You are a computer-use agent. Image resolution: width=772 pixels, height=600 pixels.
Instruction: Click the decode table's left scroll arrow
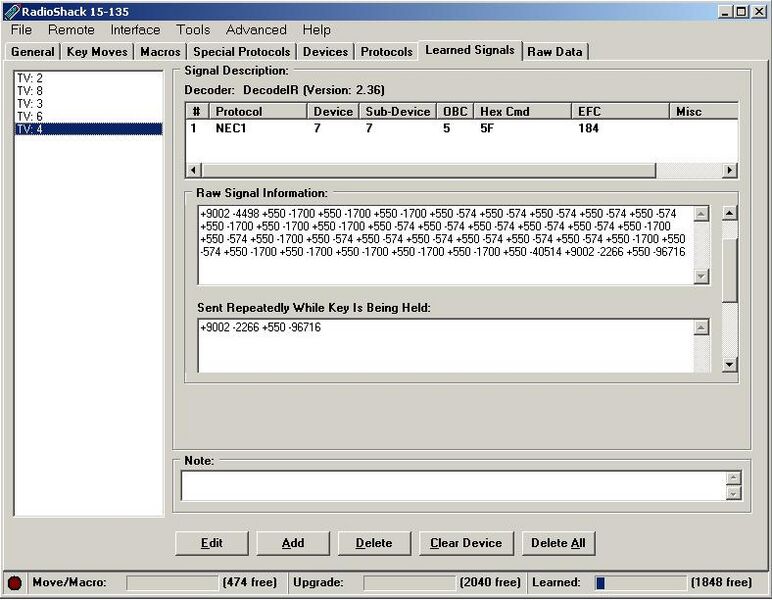tap(193, 170)
